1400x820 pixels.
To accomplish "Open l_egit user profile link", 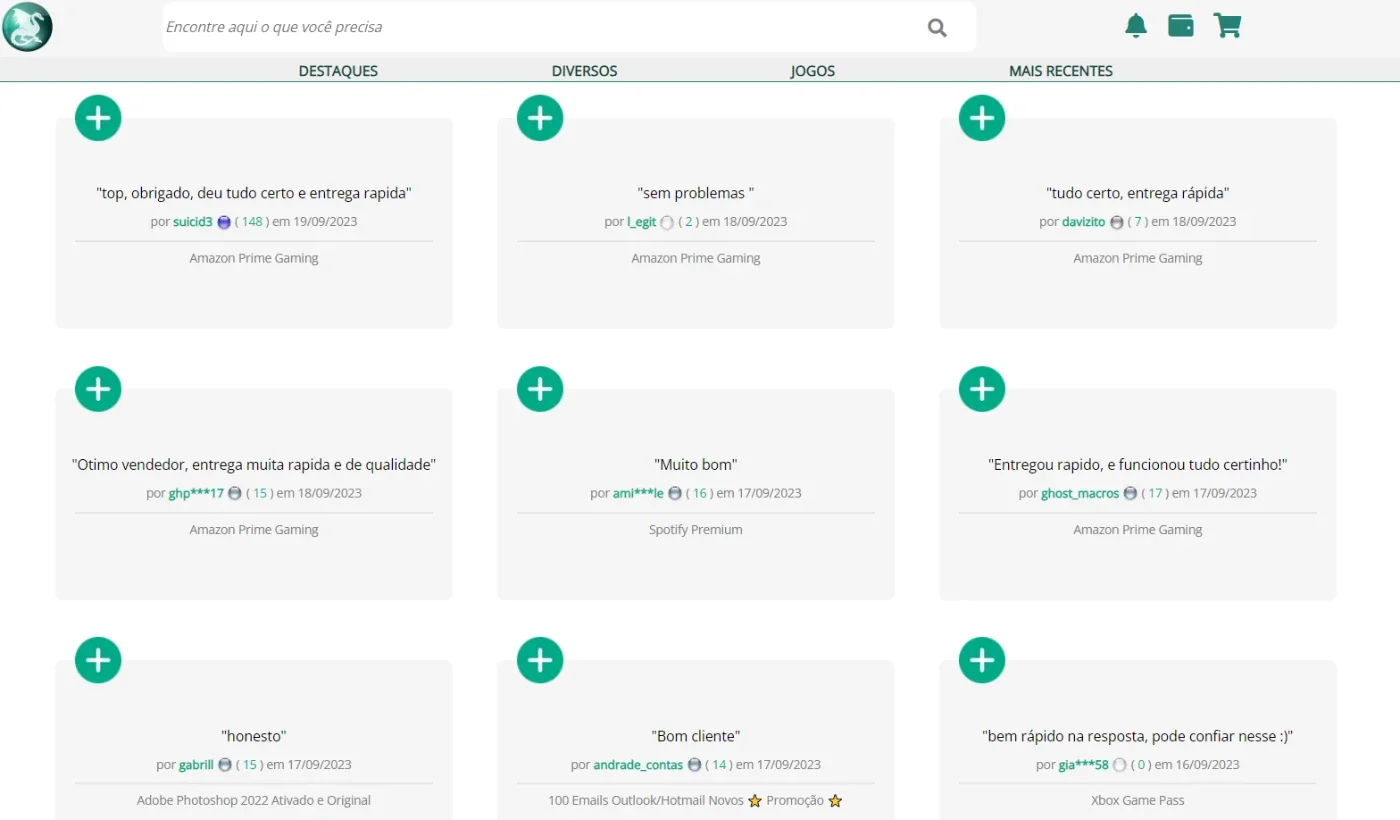I will pos(642,222).
